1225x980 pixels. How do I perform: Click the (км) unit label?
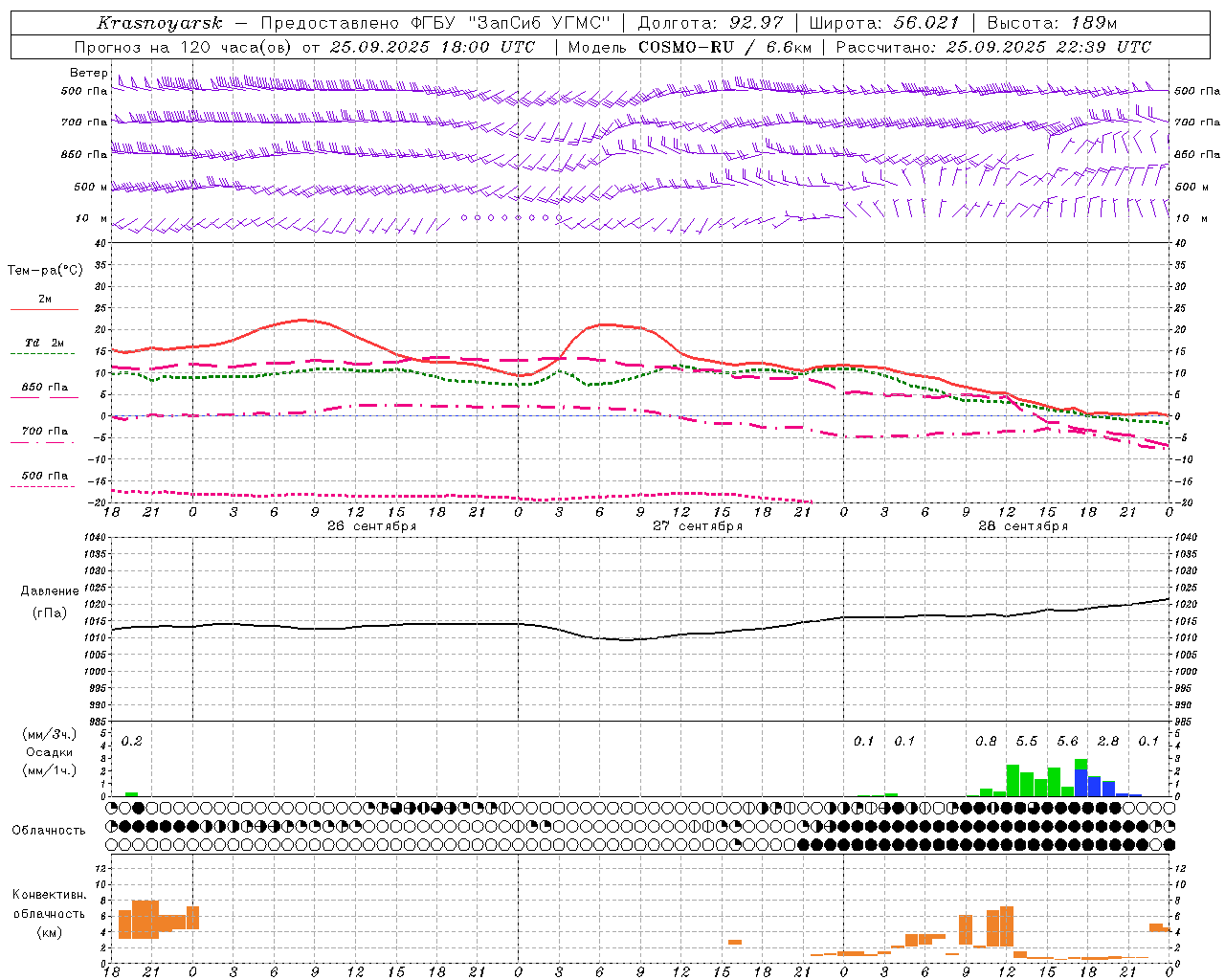tap(50, 932)
